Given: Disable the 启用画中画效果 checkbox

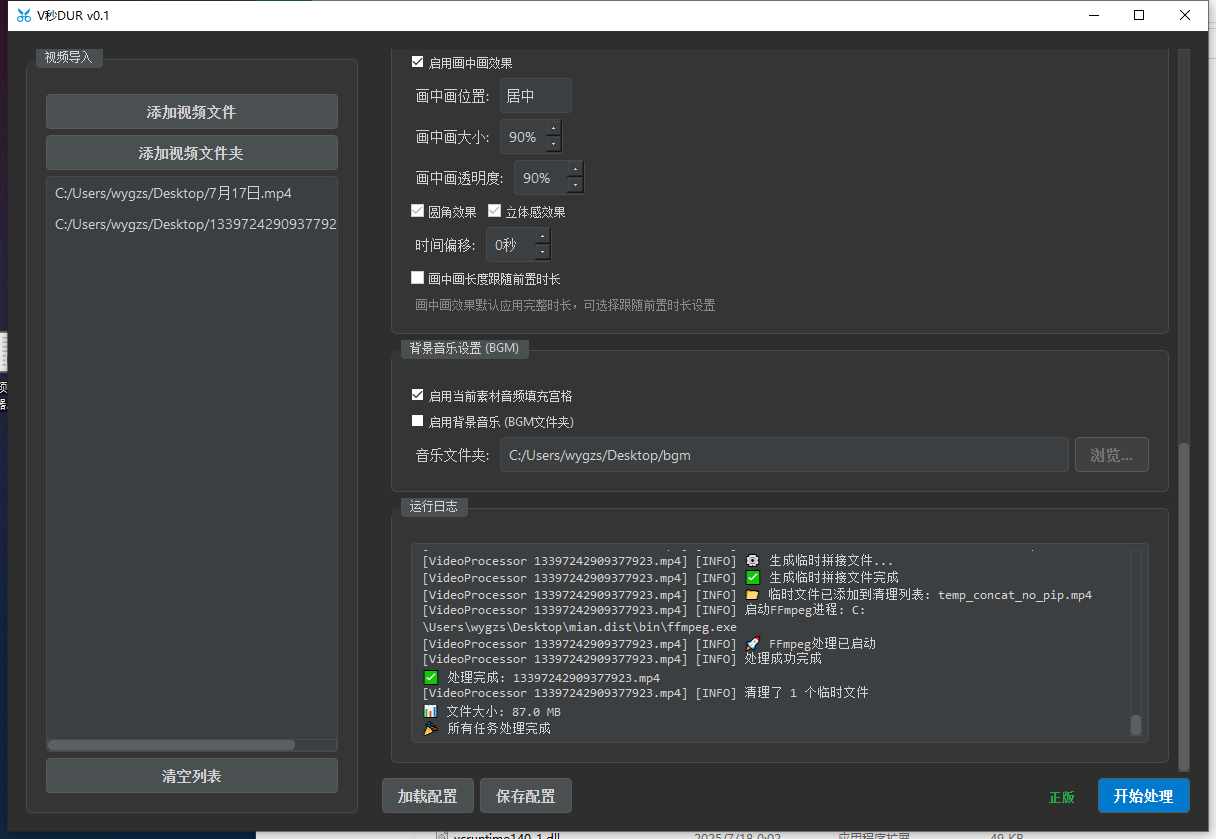Looking at the screenshot, I should [418, 62].
